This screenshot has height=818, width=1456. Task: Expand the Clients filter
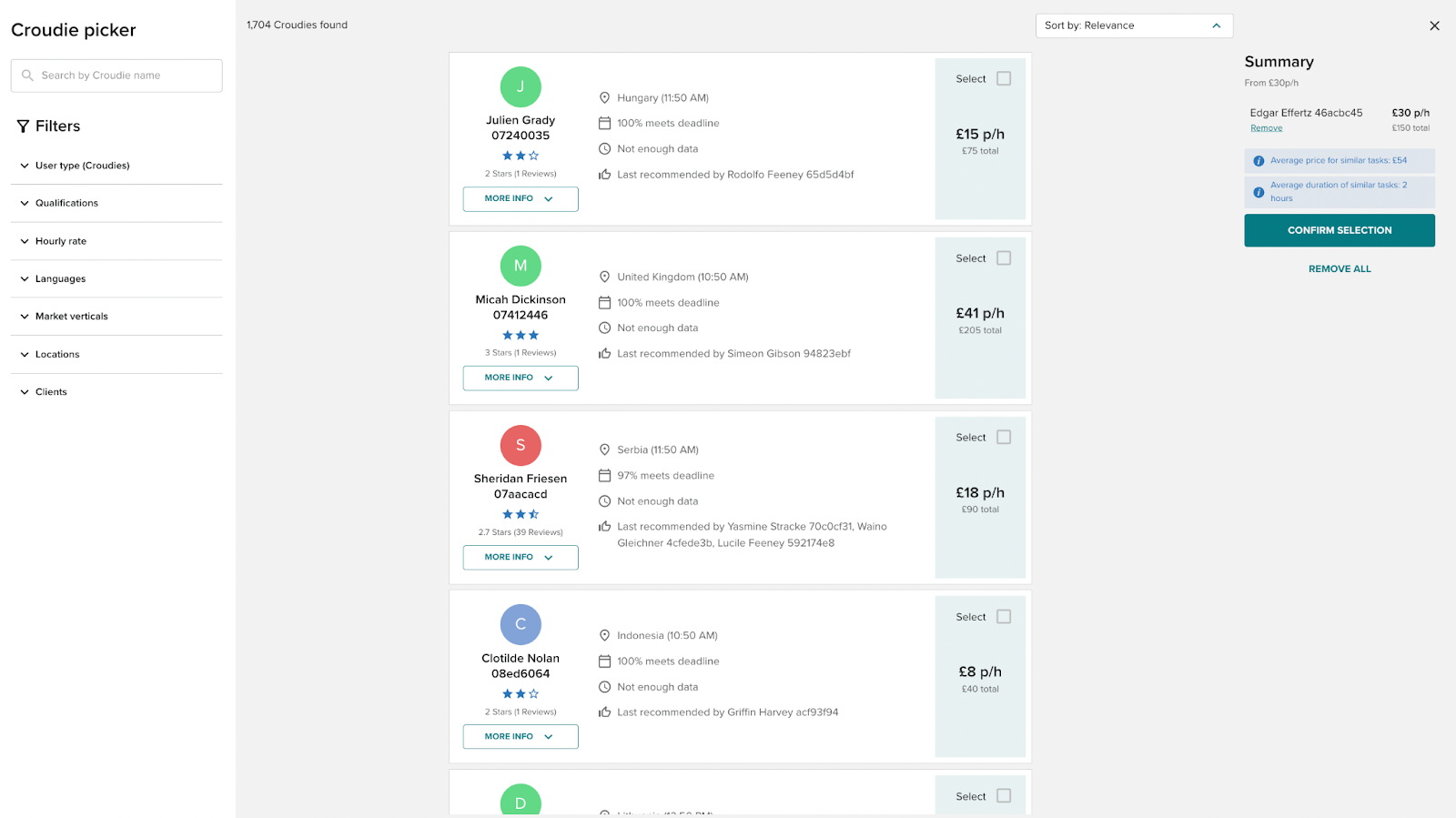coord(116,391)
